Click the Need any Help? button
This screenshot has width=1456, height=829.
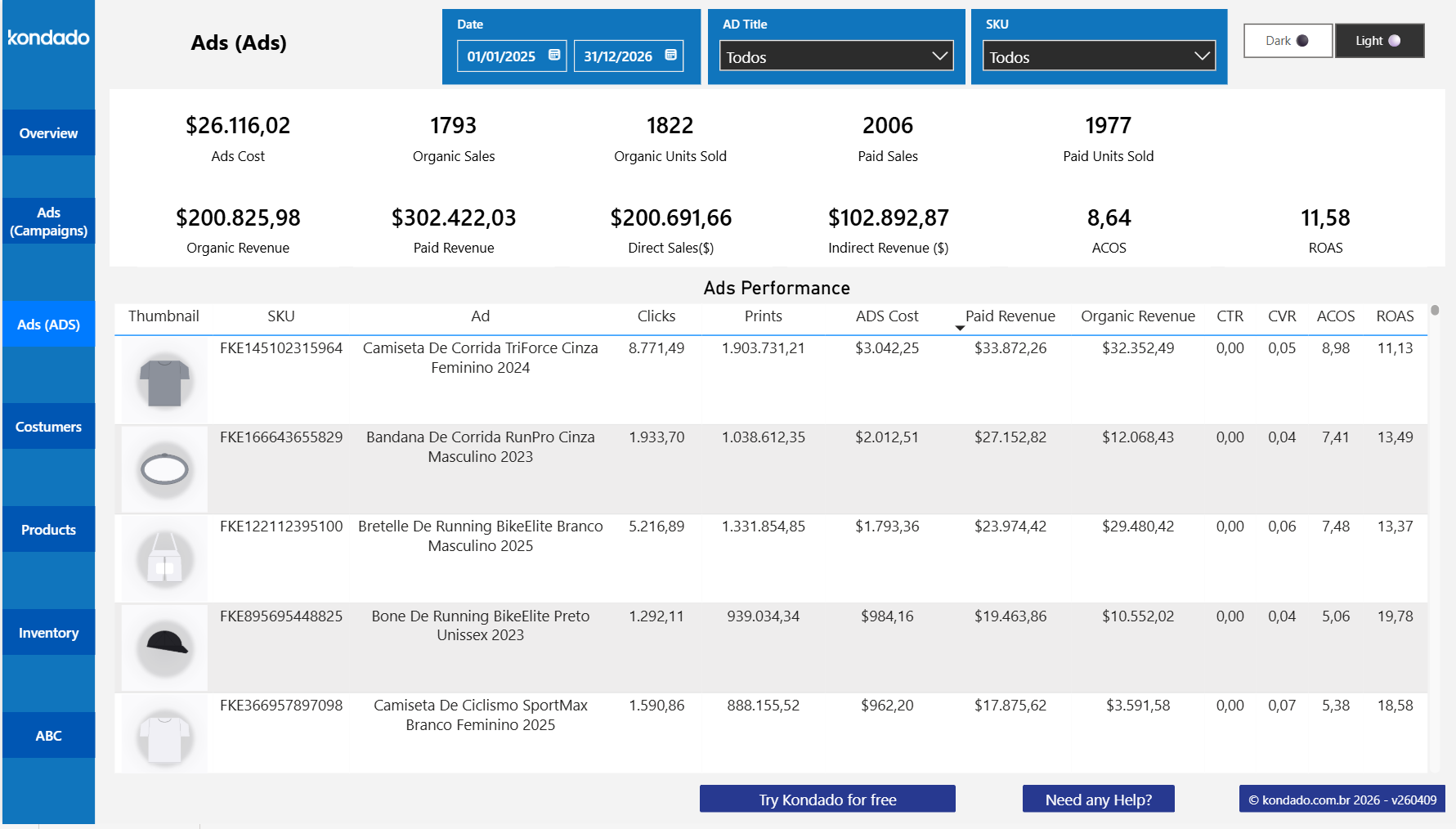[1098, 799]
